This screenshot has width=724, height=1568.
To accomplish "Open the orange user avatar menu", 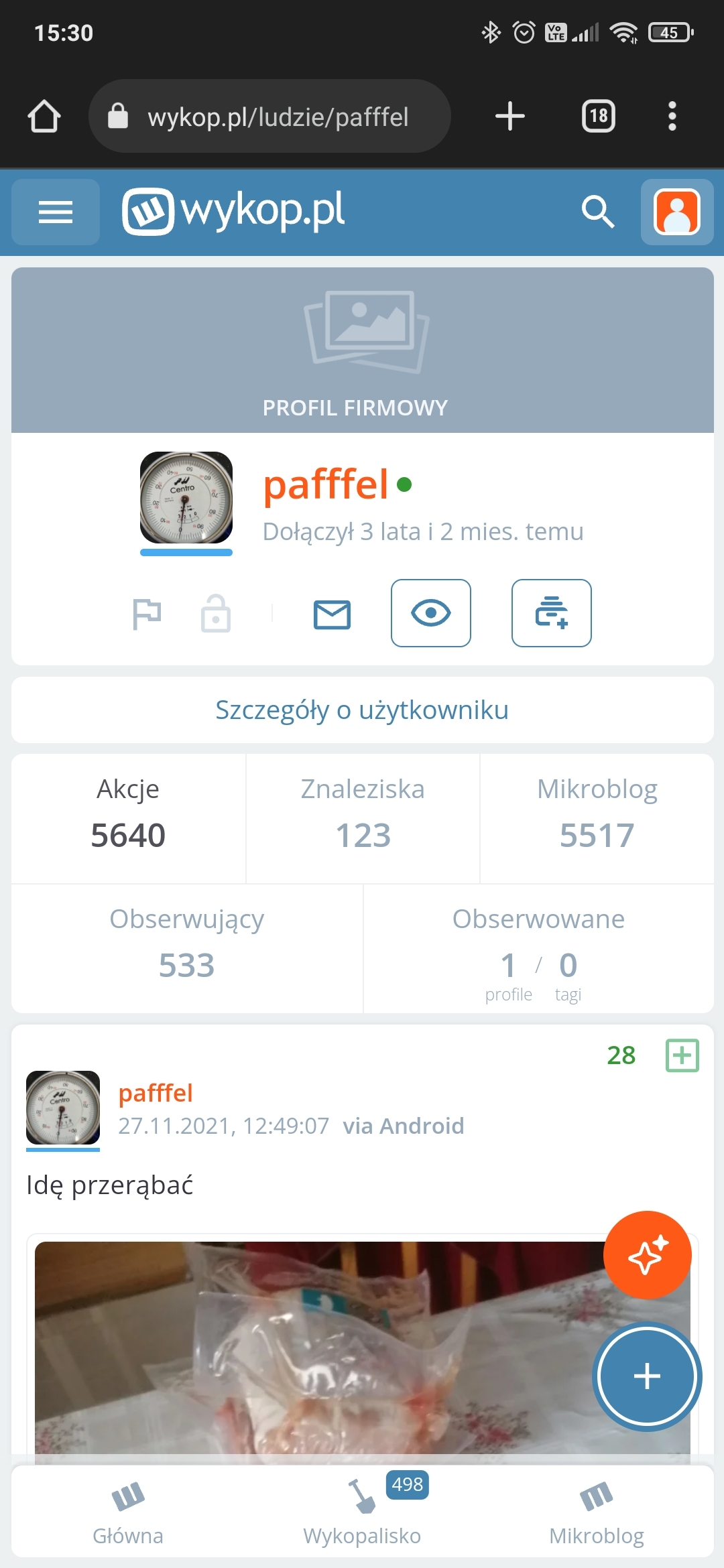I will [x=676, y=212].
